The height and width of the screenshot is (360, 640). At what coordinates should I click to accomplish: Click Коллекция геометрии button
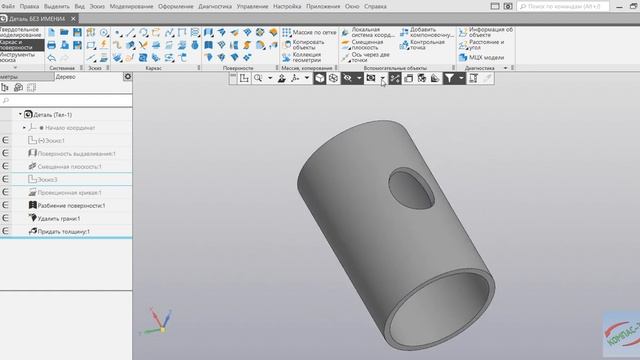[302, 57]
